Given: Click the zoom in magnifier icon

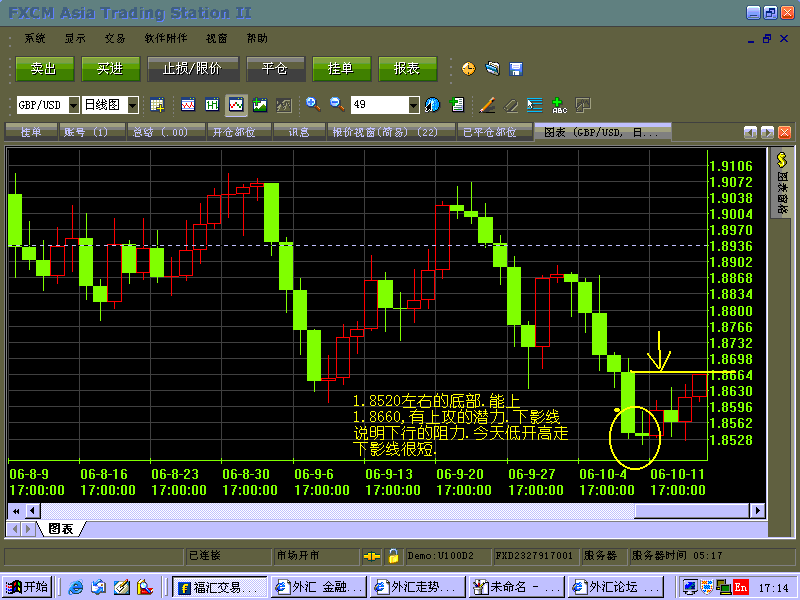Looking at the screenshot, I should [313, 104].
